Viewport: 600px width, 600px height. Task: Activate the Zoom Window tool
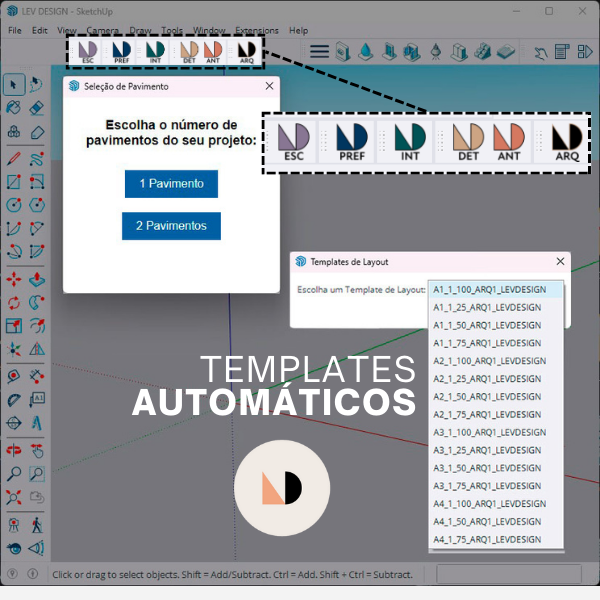pyautogui.click(x=37, y=474)
